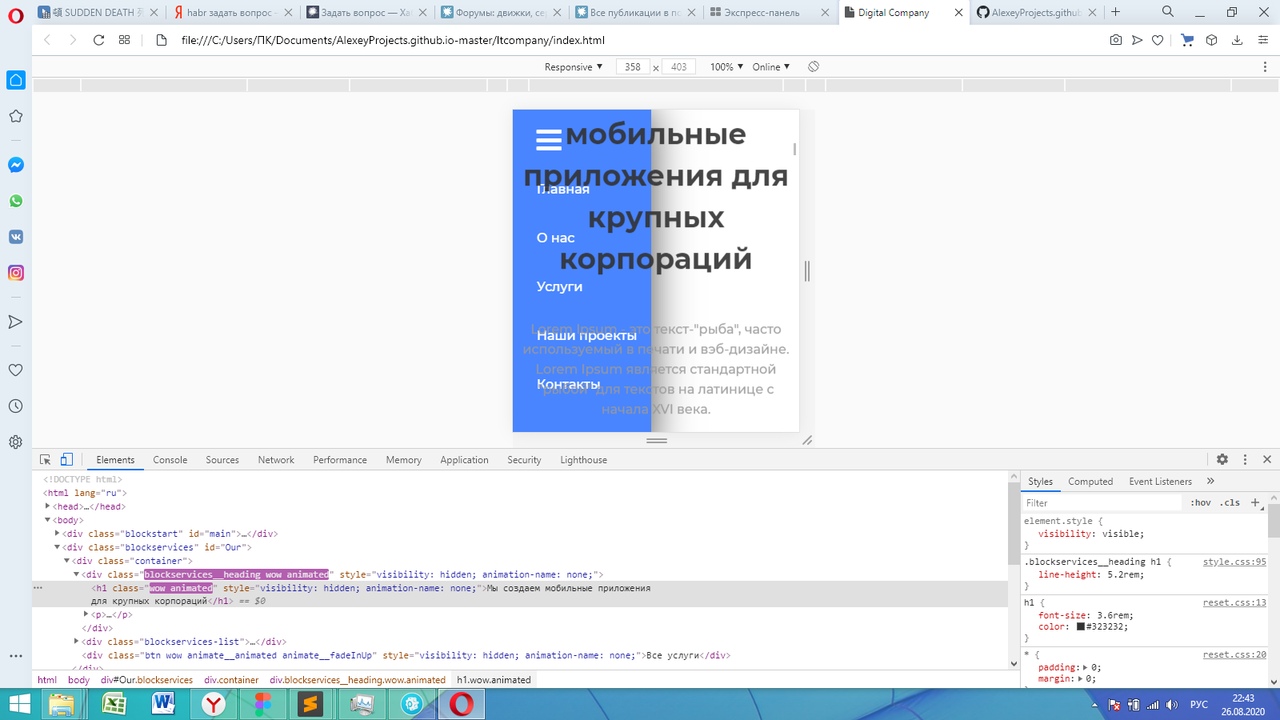
Task: Open Instagram in the sidebar
Action: [16, 273]
